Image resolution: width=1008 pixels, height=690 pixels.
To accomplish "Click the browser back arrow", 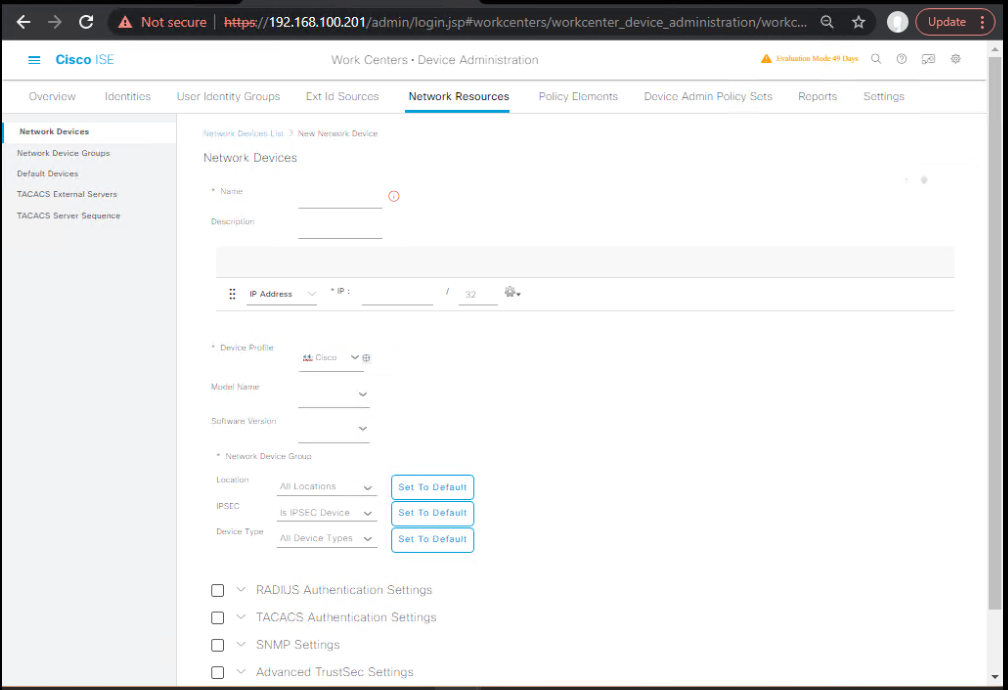I will coord(23,22).
